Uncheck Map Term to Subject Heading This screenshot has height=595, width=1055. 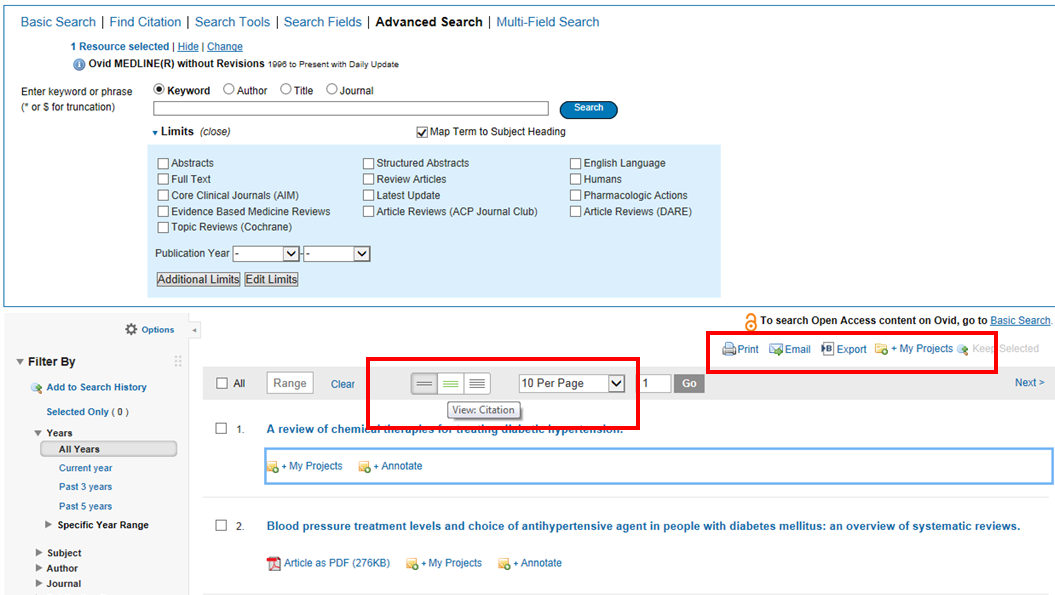coord(422,132)
